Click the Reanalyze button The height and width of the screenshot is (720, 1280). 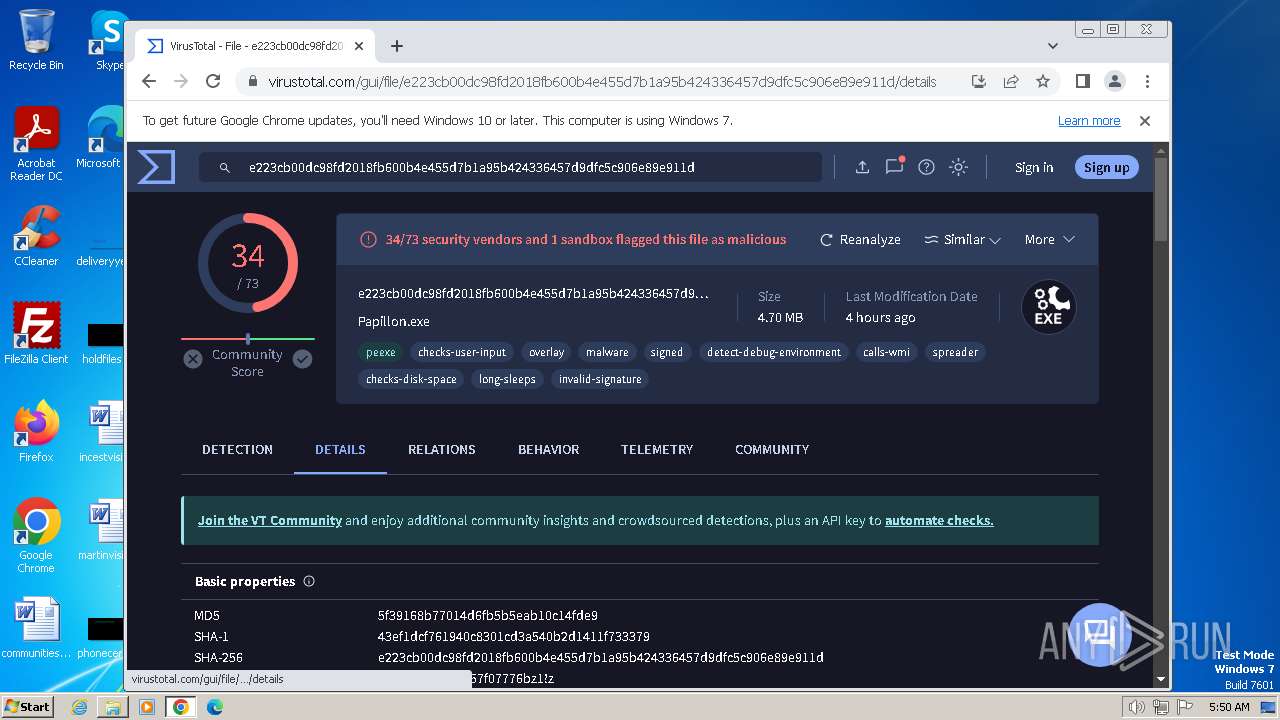click(x=860, y=240)
